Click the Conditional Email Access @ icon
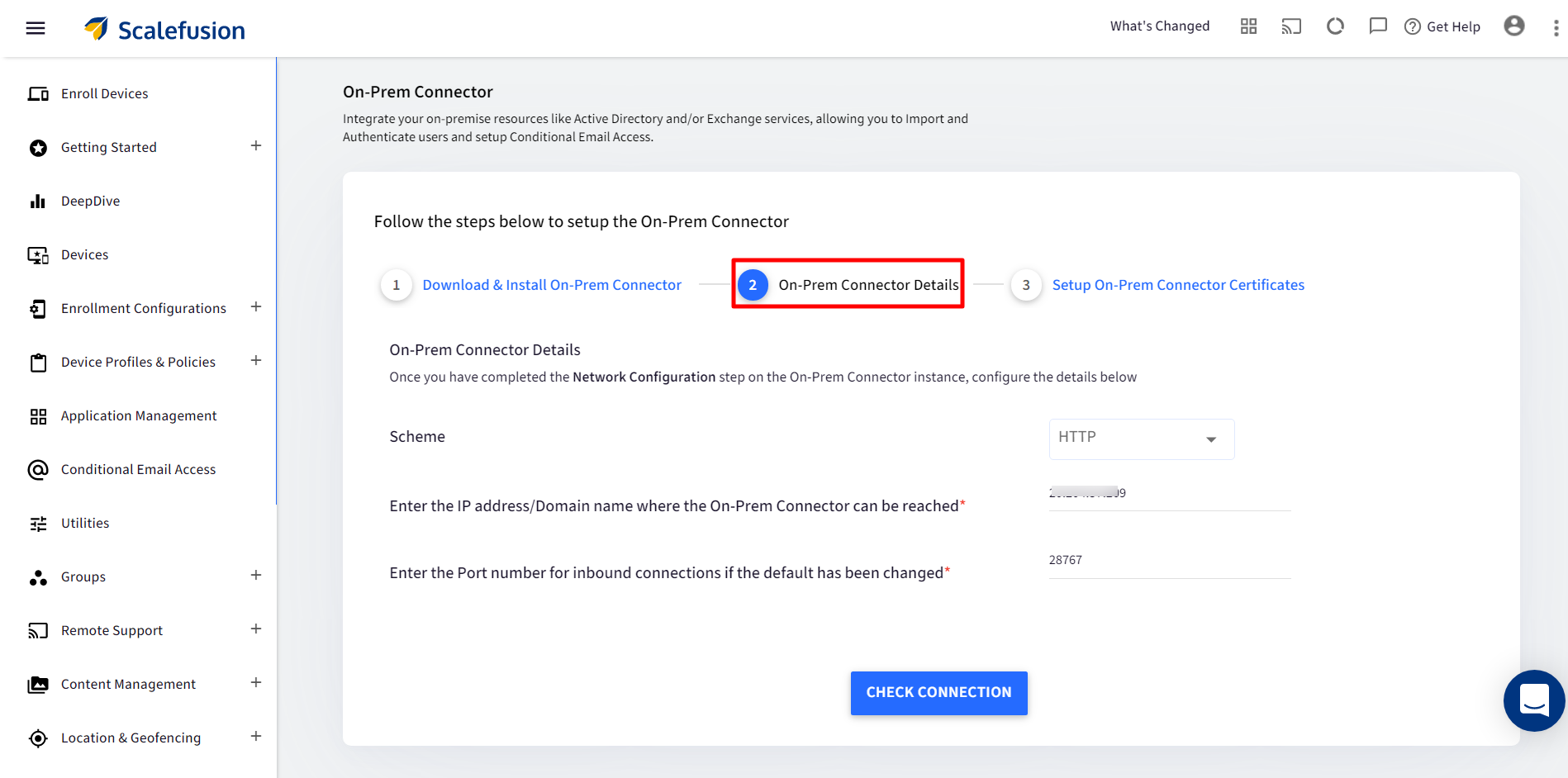 (38, 470)
